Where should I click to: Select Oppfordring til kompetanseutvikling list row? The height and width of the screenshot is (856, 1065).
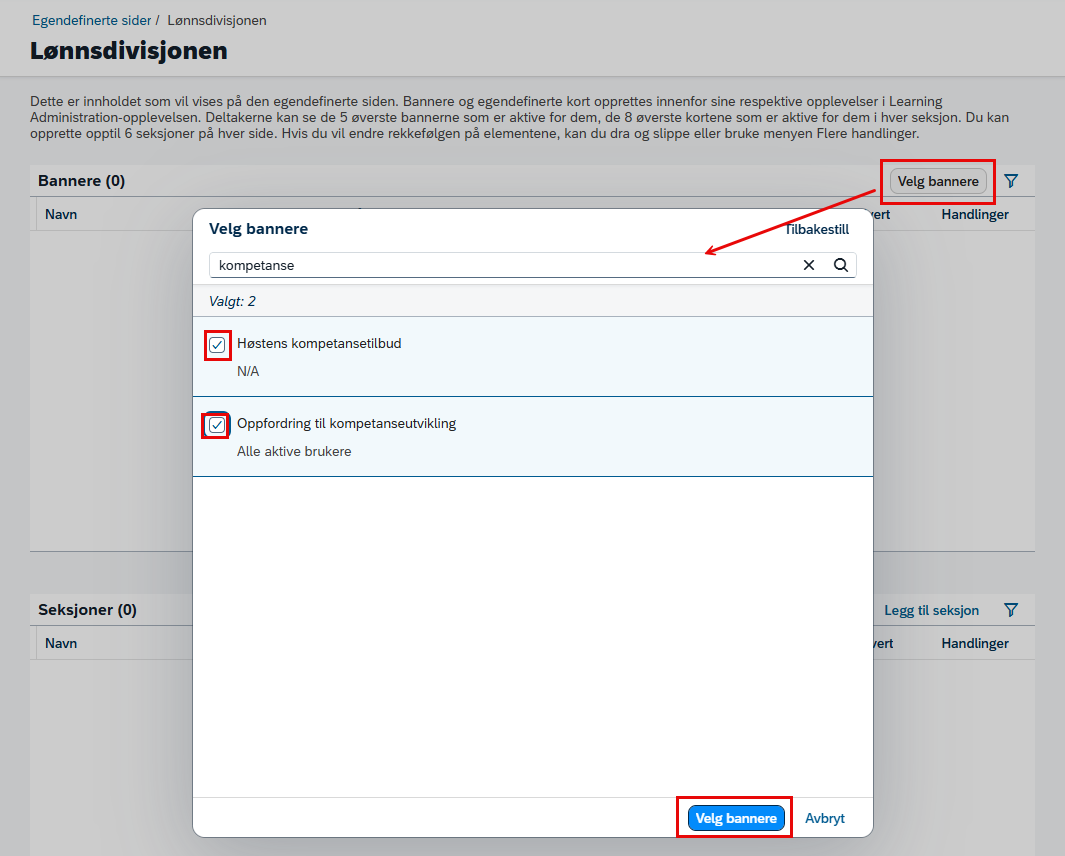pos(532,437)
